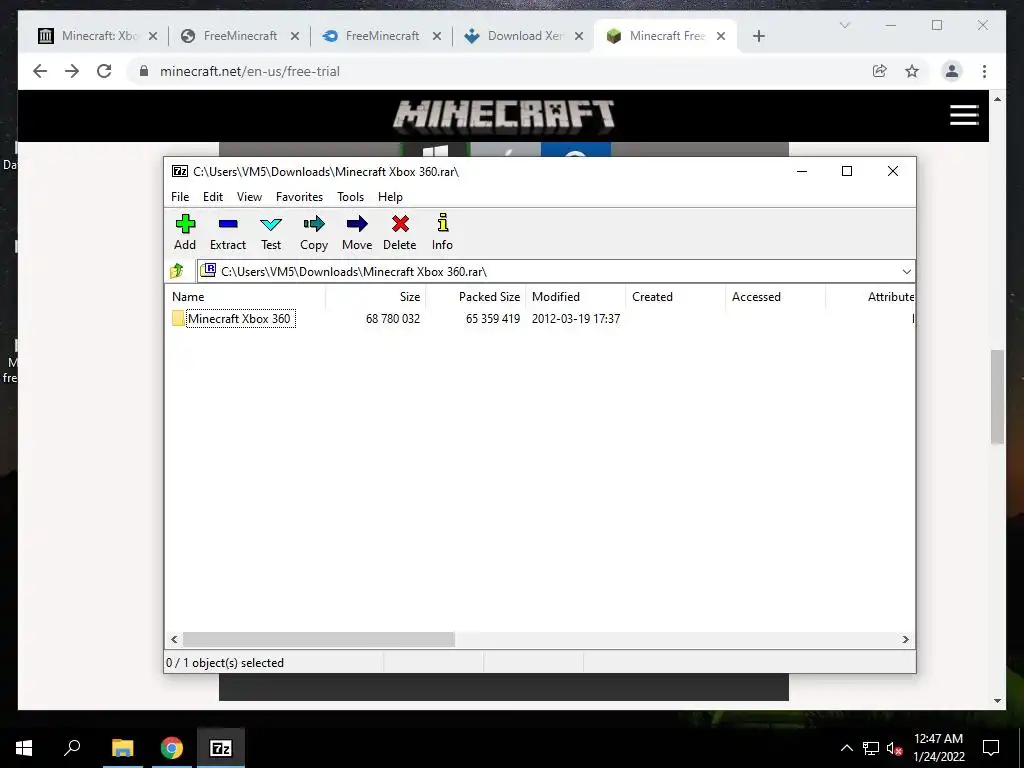Open Chrome three-dot options menu
Image resolution: width=1024 pixels, height=768 pixels.
[984, 71]
